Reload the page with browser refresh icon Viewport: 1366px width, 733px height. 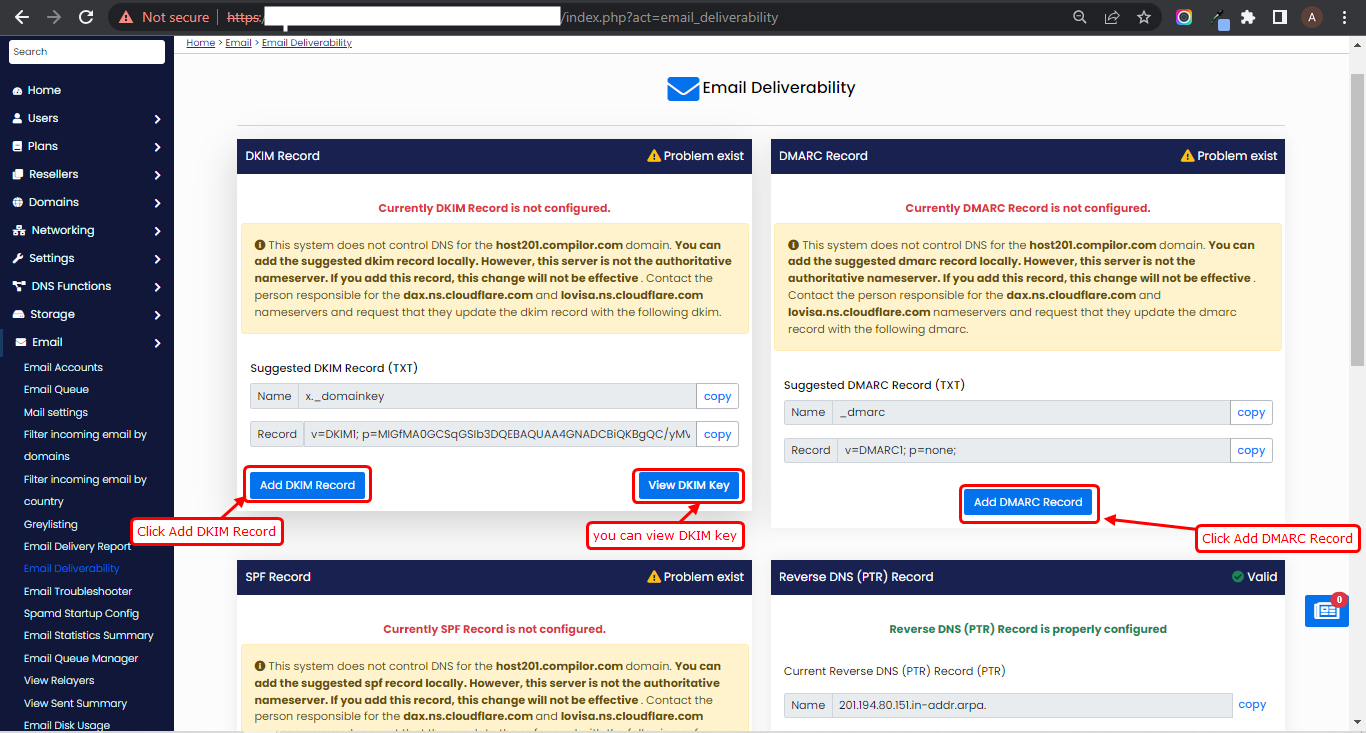coord(86,17)
